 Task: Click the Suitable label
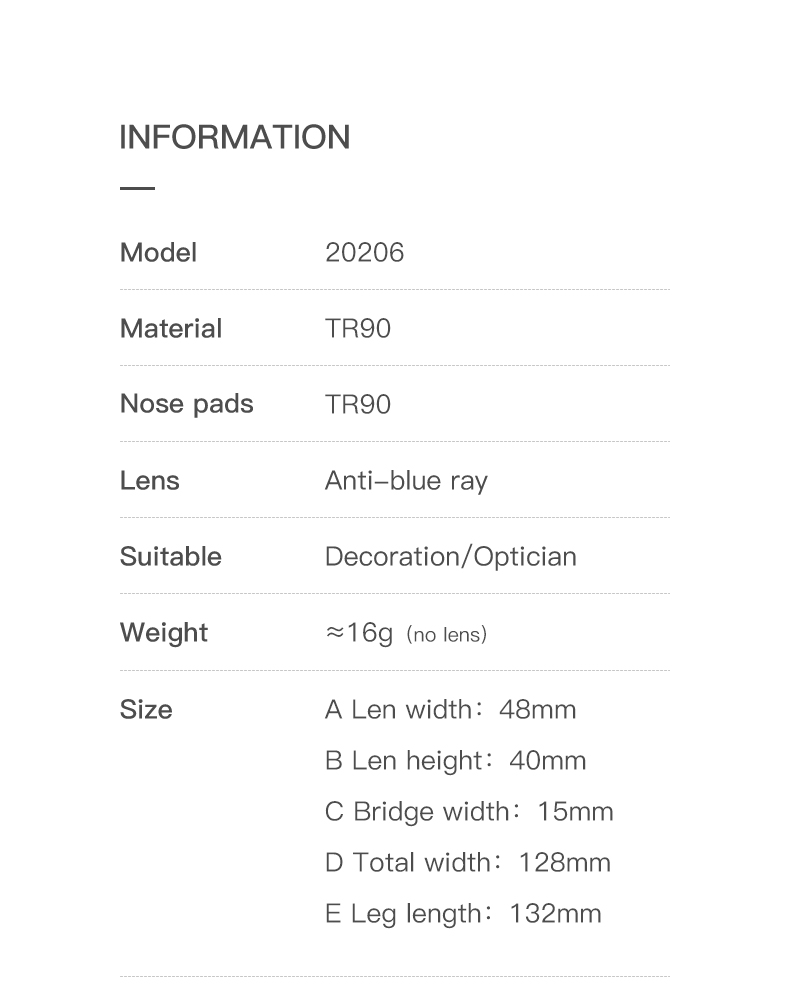tap(171, 557)
